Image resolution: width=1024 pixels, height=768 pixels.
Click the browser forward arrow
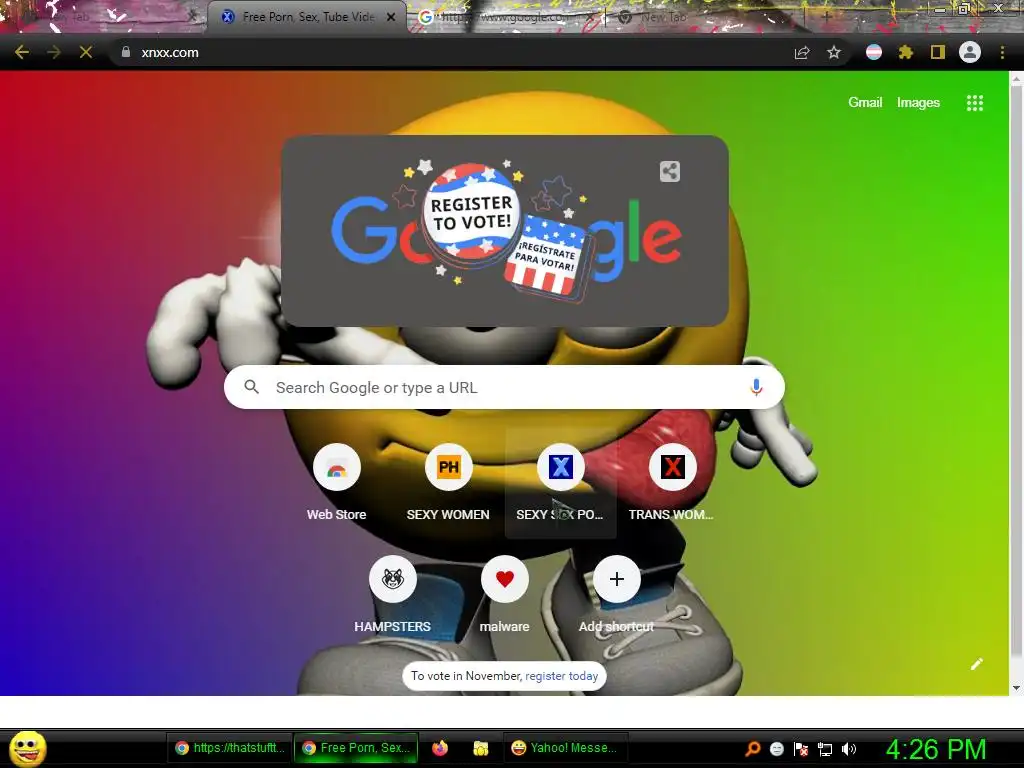pyautogui.click(x=54, y=52)
